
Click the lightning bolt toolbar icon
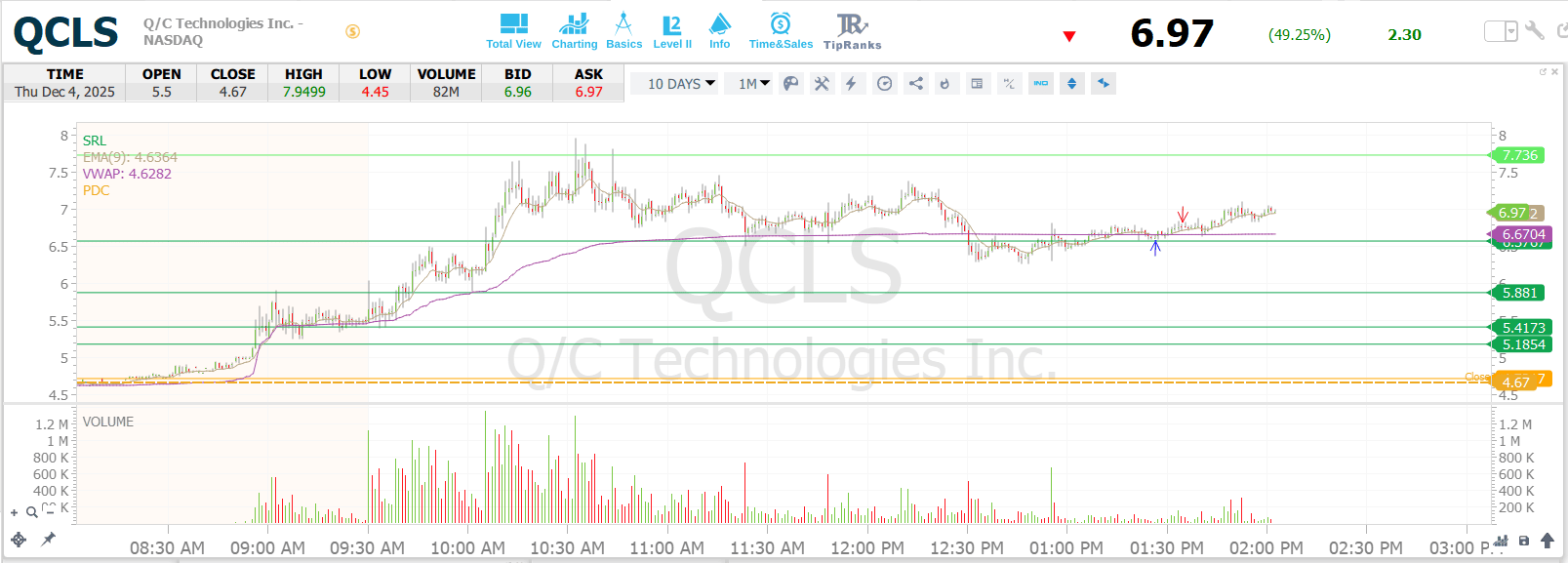(x=852, y=84)
